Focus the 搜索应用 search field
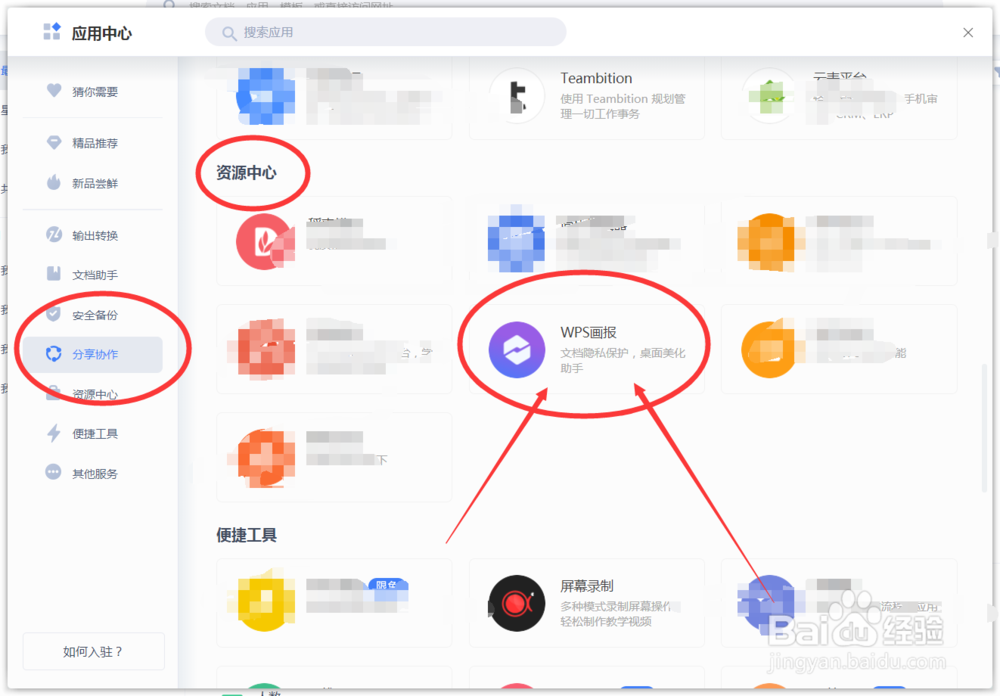The height and width of the screenshot is (696, 1000). coord(385,32)
